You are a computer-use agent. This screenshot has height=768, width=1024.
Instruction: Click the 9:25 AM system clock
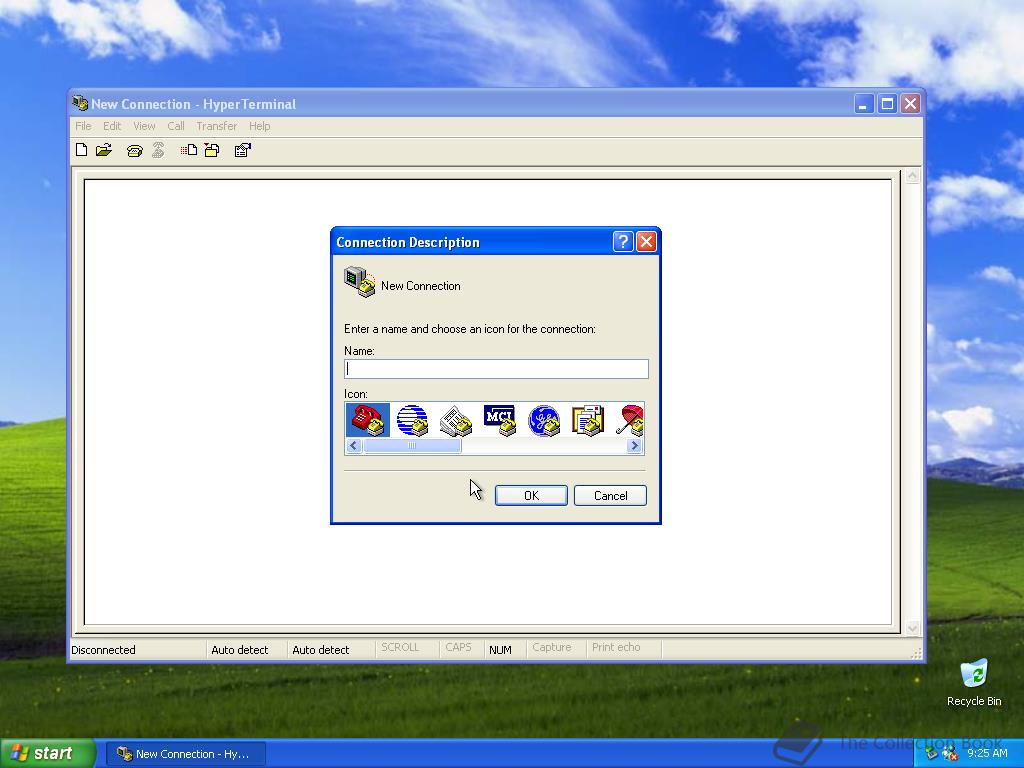click(x=987, y=753)
